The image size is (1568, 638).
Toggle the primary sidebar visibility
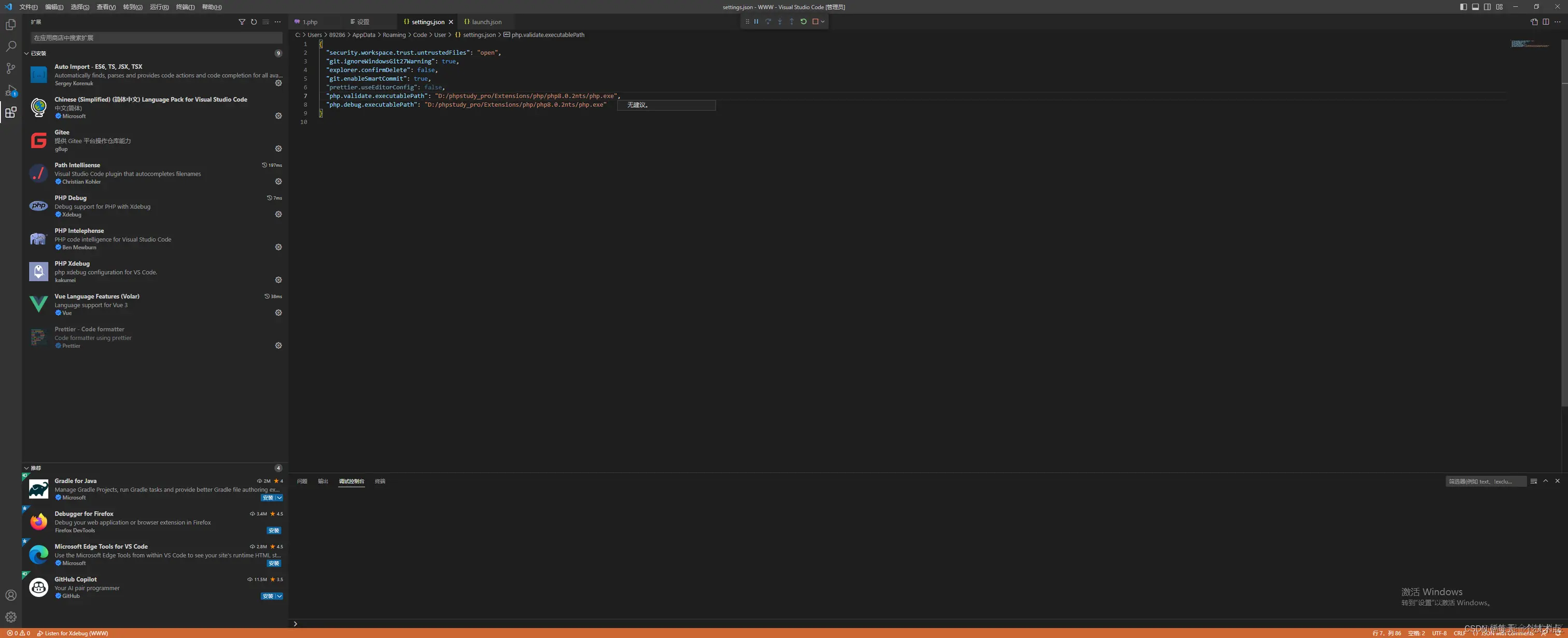click(1463, 7)
